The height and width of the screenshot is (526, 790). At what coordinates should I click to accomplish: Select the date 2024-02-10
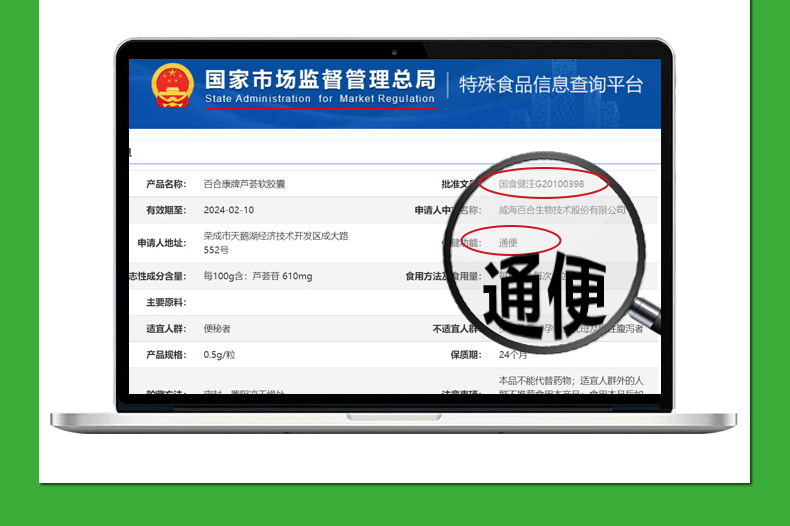[229, 210]
